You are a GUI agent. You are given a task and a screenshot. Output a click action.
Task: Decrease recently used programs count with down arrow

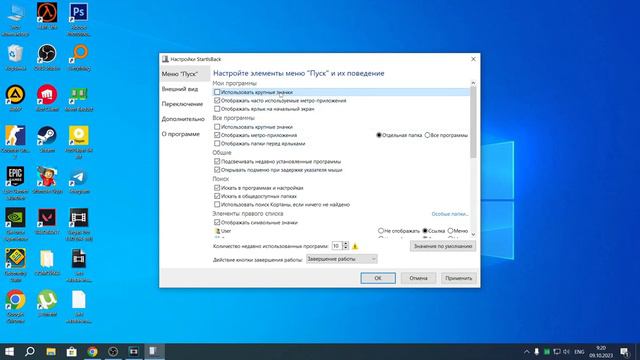point(346,248)
